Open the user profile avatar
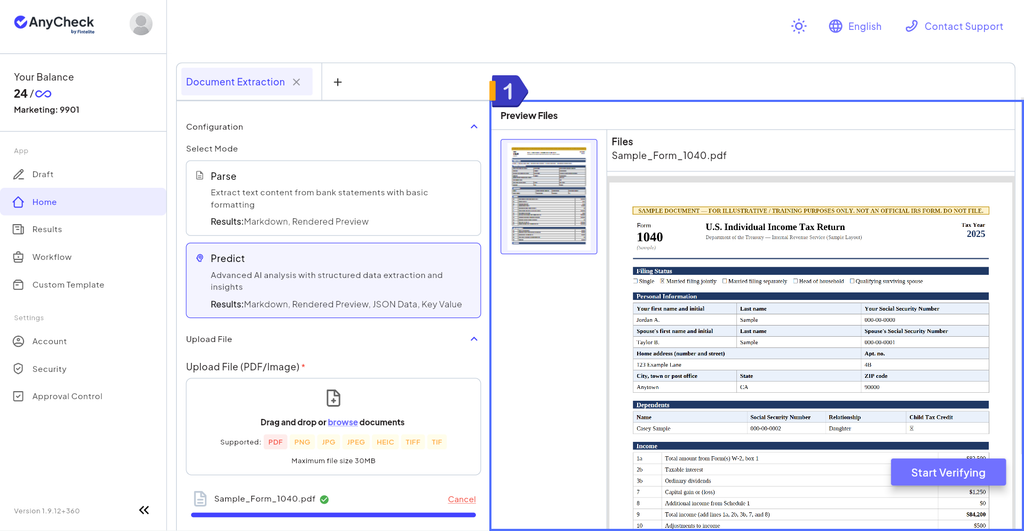1024x531 pixels. tap(141, 24)
